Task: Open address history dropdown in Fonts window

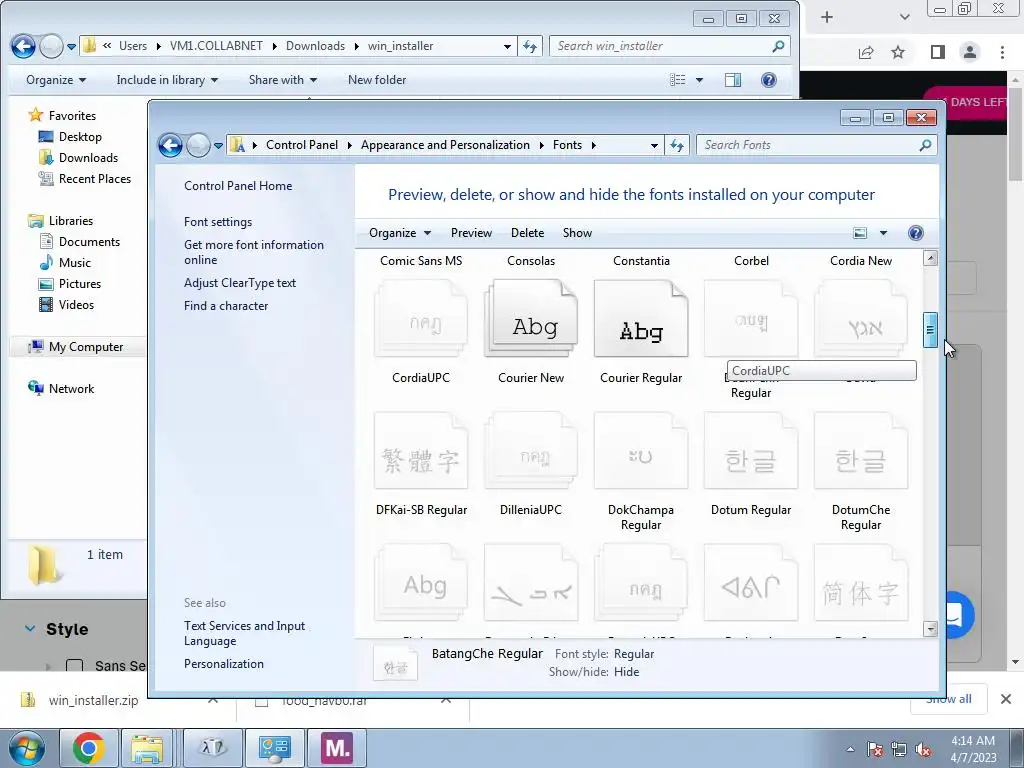Action: 654,146
